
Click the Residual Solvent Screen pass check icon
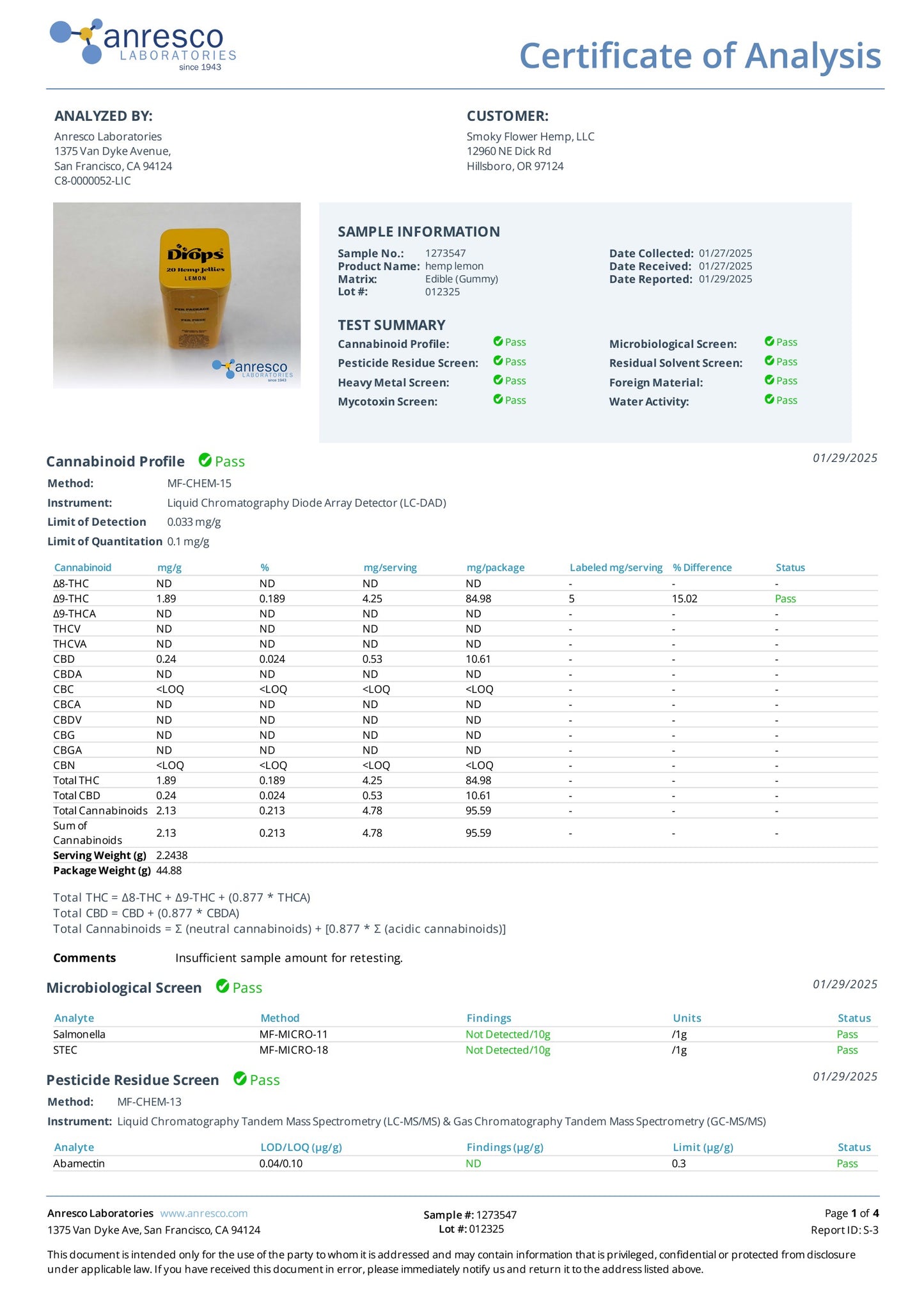769,361
